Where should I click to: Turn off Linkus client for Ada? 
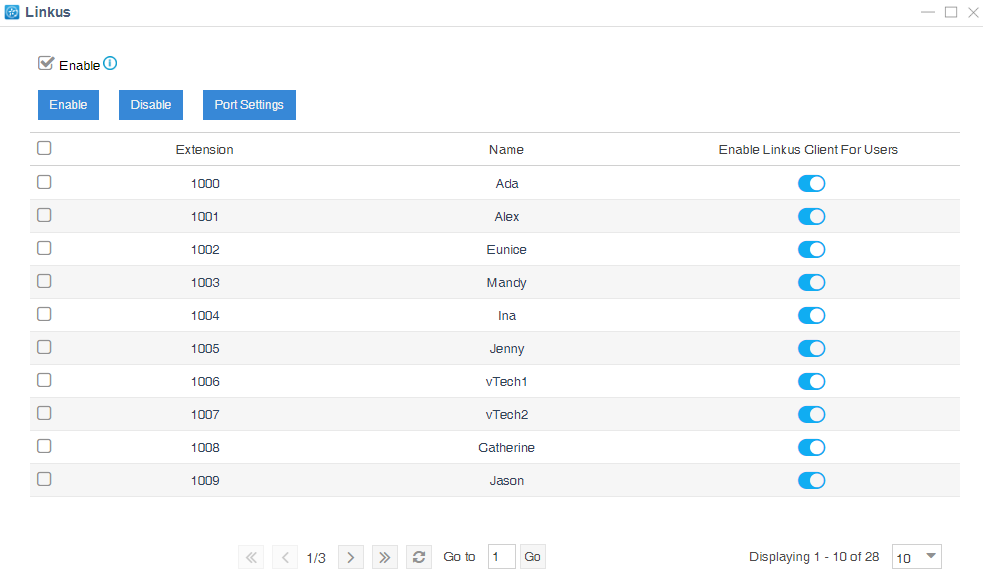[x=811, y=183]
